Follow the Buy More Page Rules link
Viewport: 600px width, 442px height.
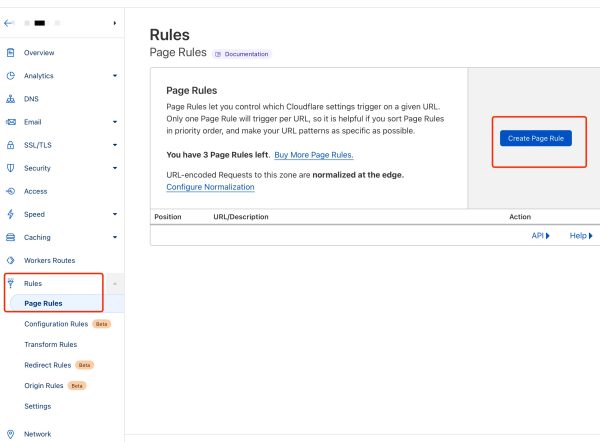pos(314,155)
